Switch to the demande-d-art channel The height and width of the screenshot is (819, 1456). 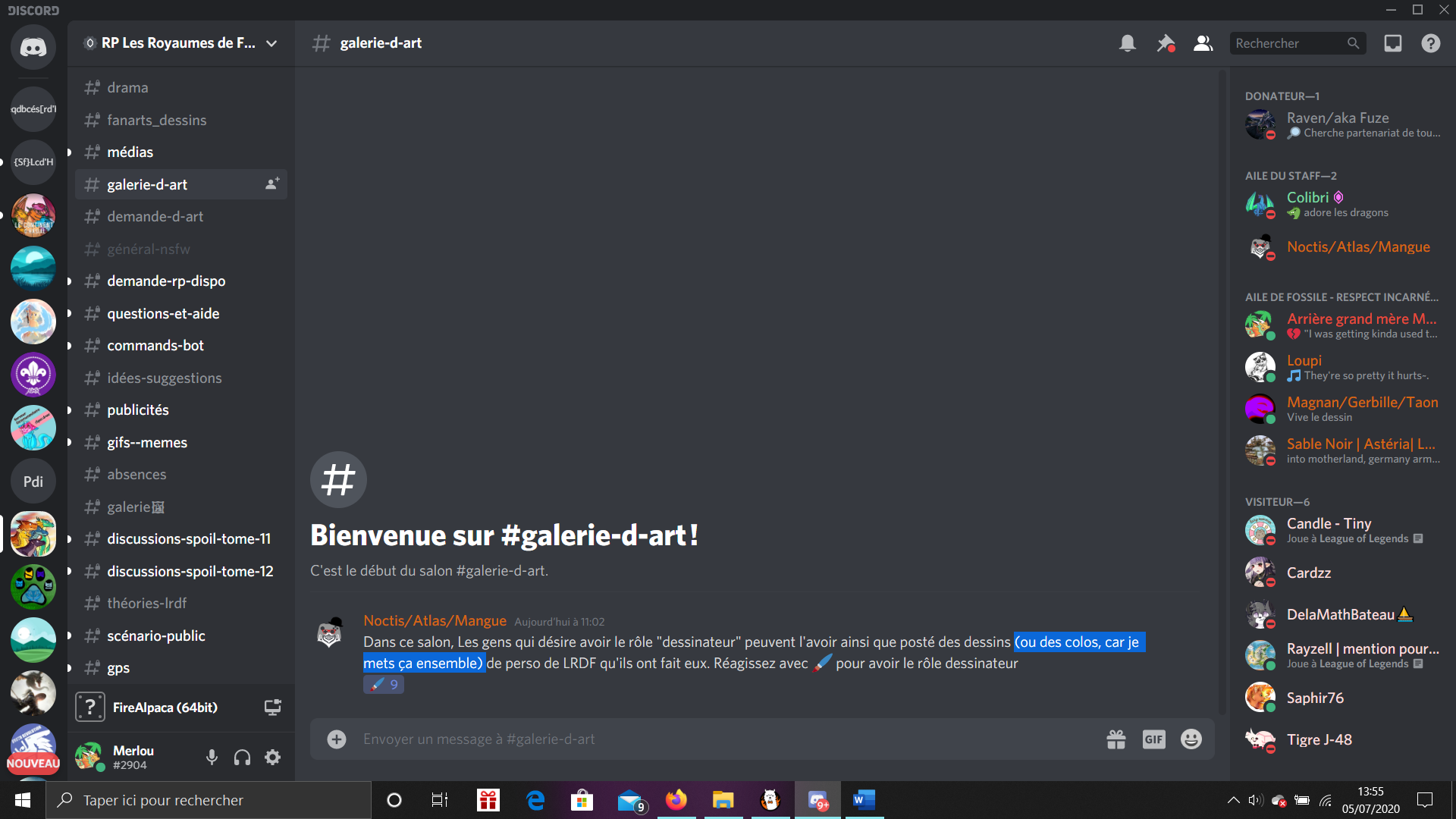[155, 217]
